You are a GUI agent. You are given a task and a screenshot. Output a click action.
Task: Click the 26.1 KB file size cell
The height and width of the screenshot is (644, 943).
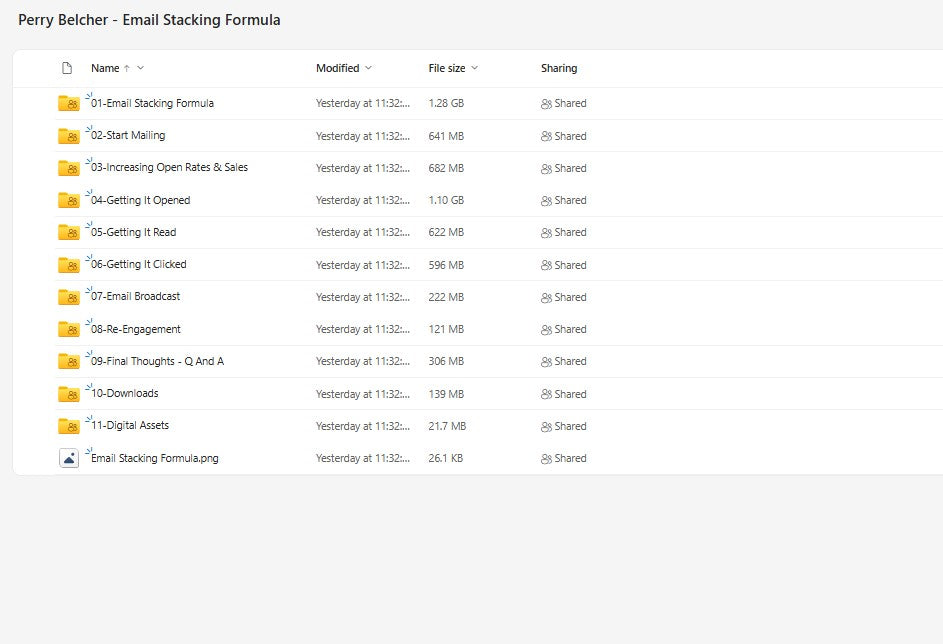point(446,458)
